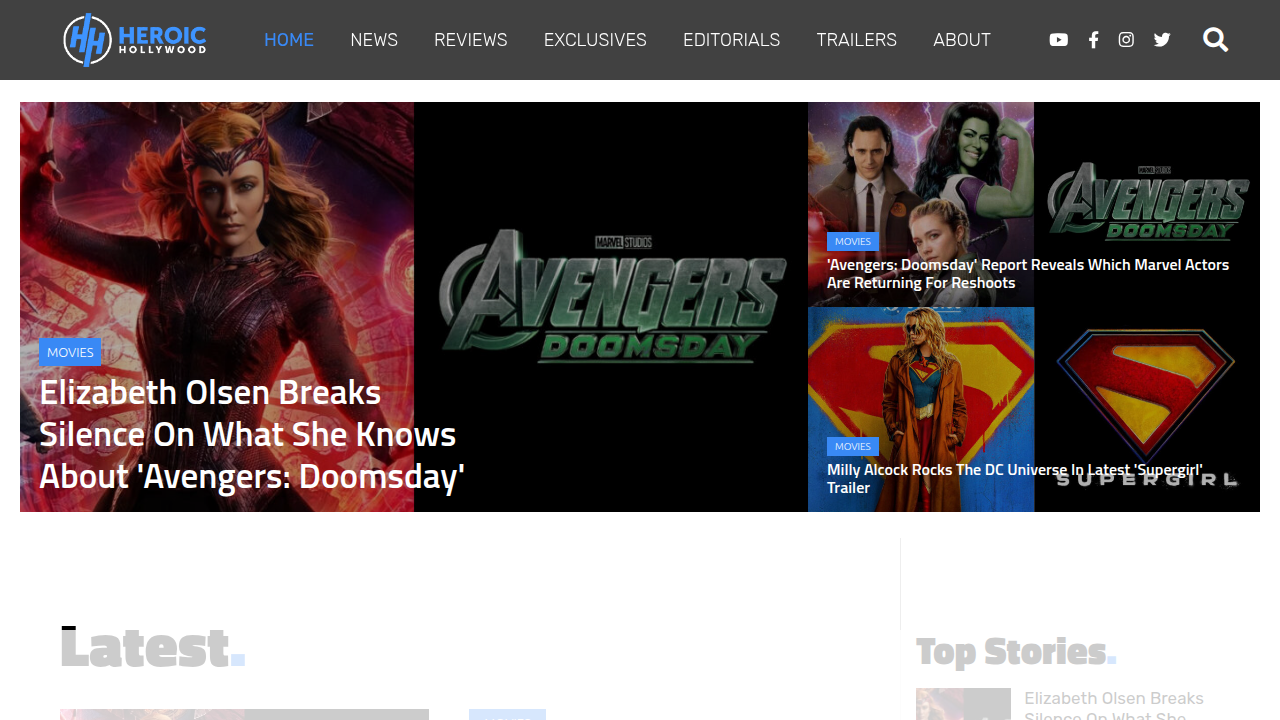This screenshot has height=720, width=1280.
Task: Open the NEWS menu item
Action: [x=374, y=40]
